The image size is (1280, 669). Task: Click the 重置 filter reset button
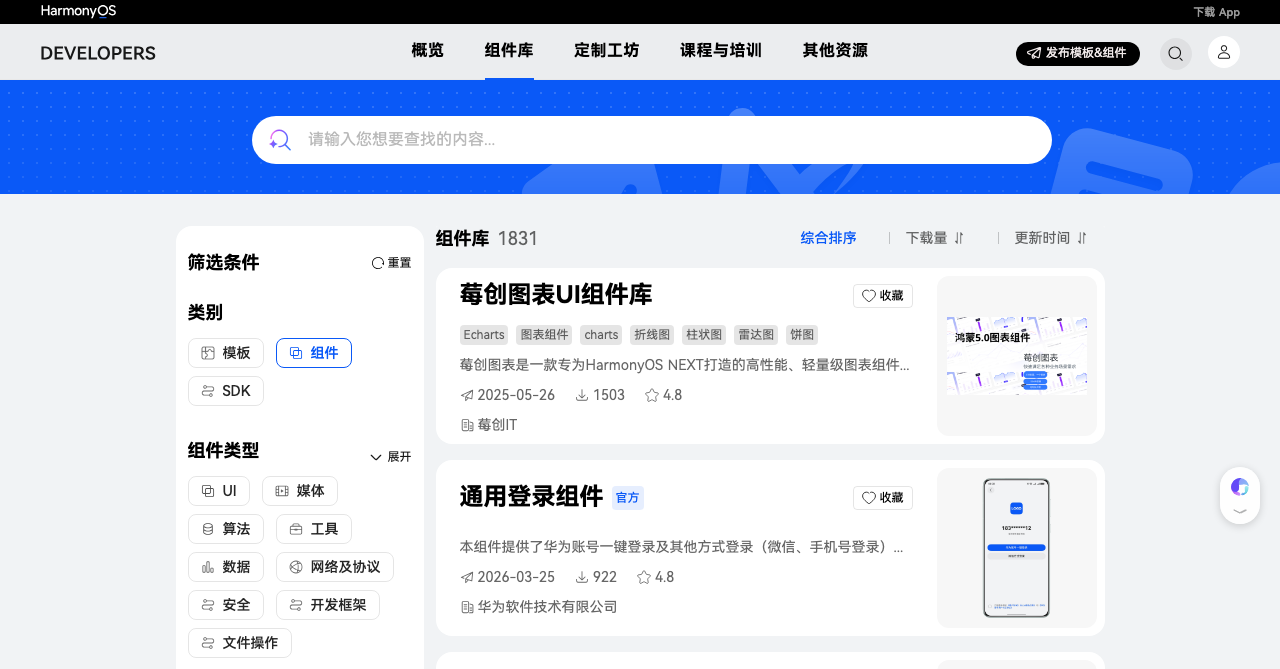[391, 263]
